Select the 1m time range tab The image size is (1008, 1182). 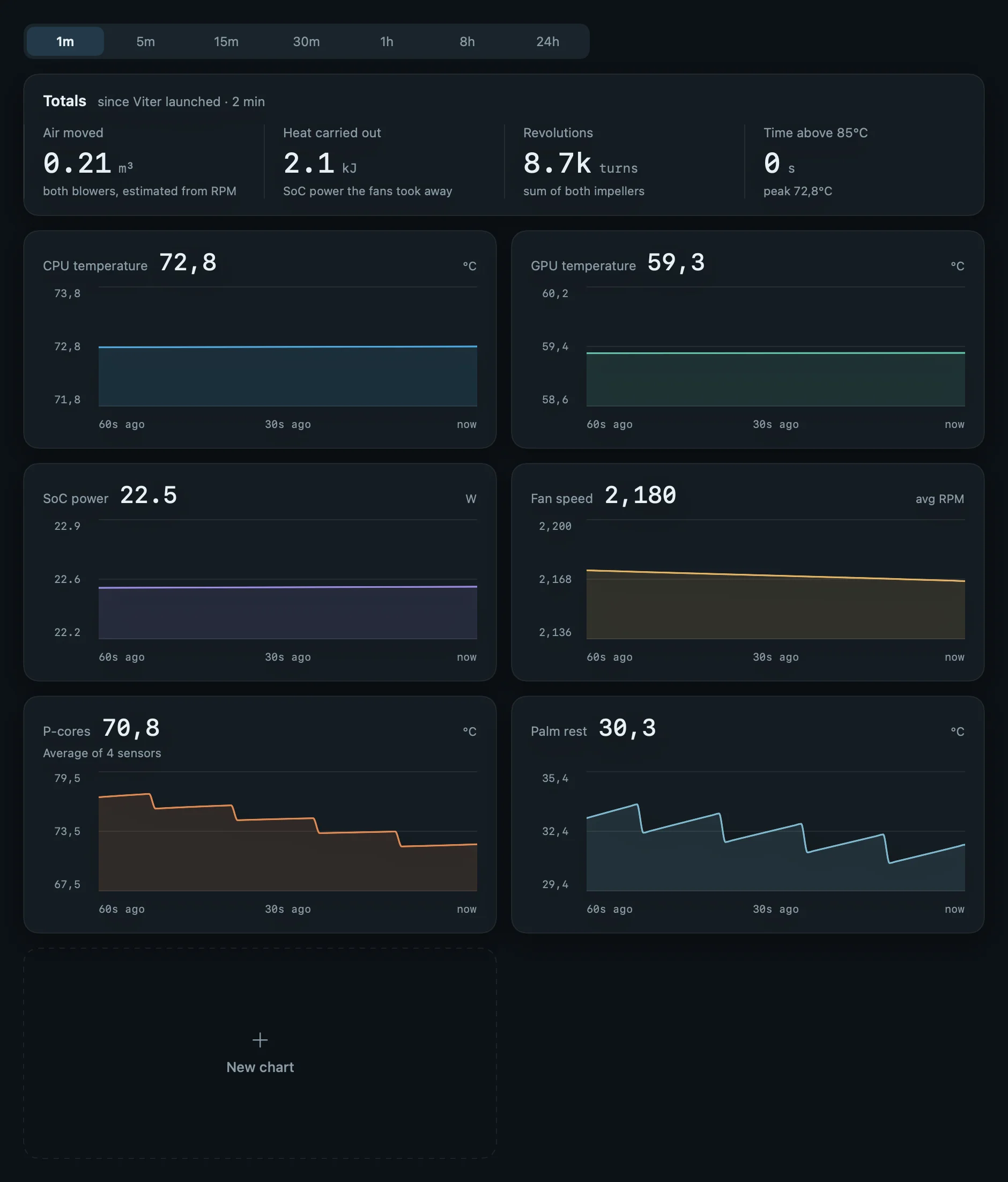tap(65, 41)
